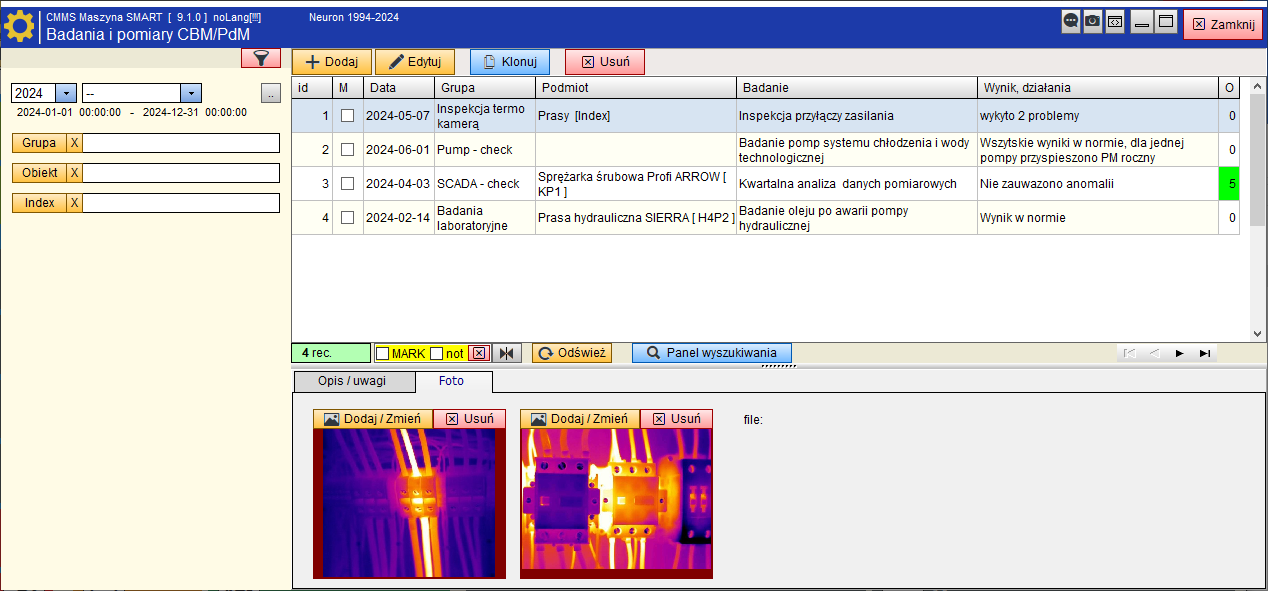Open the 2024 year dropdown
This screenshot has width=1268, height=591.
pyautogui.click(x=67, y=93)
